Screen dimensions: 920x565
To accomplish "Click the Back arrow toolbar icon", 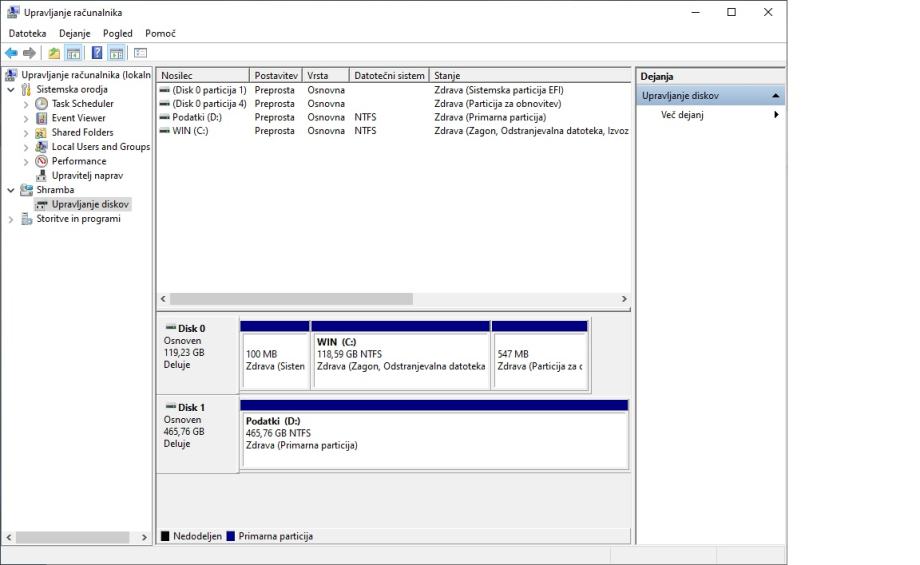I will (11, 53).
